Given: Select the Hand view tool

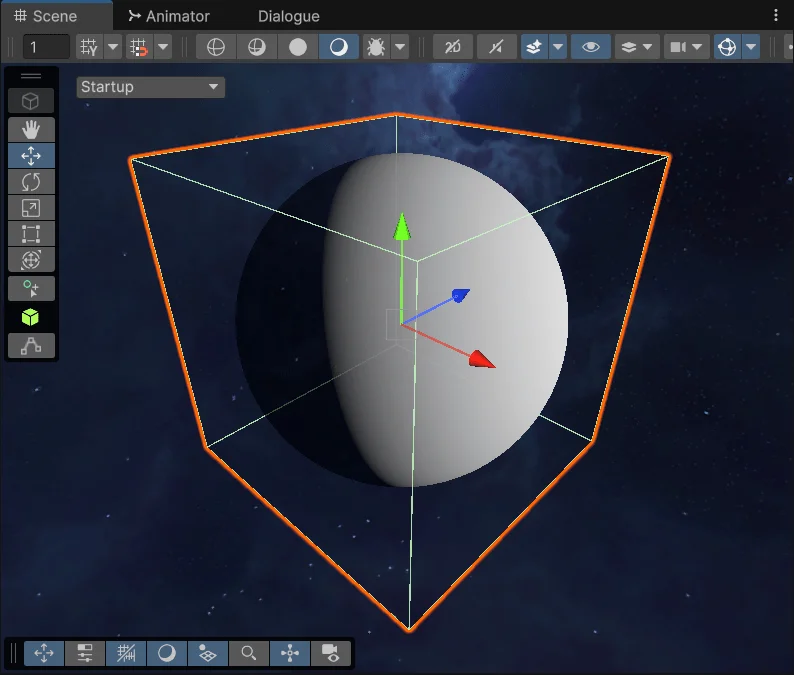Looking at the screenshot, I should [x=31, y=129].
